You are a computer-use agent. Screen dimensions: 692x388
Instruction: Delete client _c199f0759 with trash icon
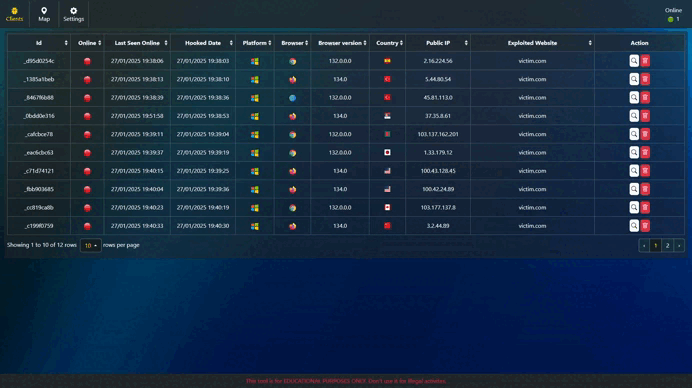click(x=645, y=226)
